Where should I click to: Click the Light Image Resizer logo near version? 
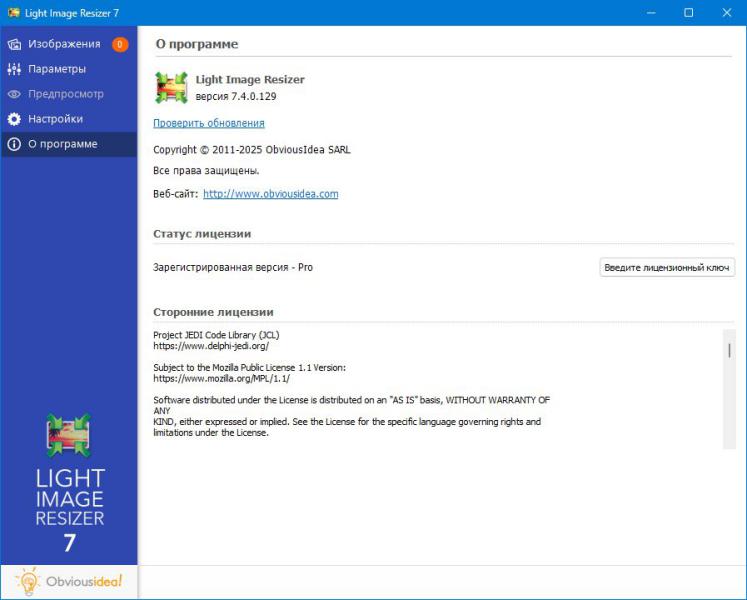point(171,88)
